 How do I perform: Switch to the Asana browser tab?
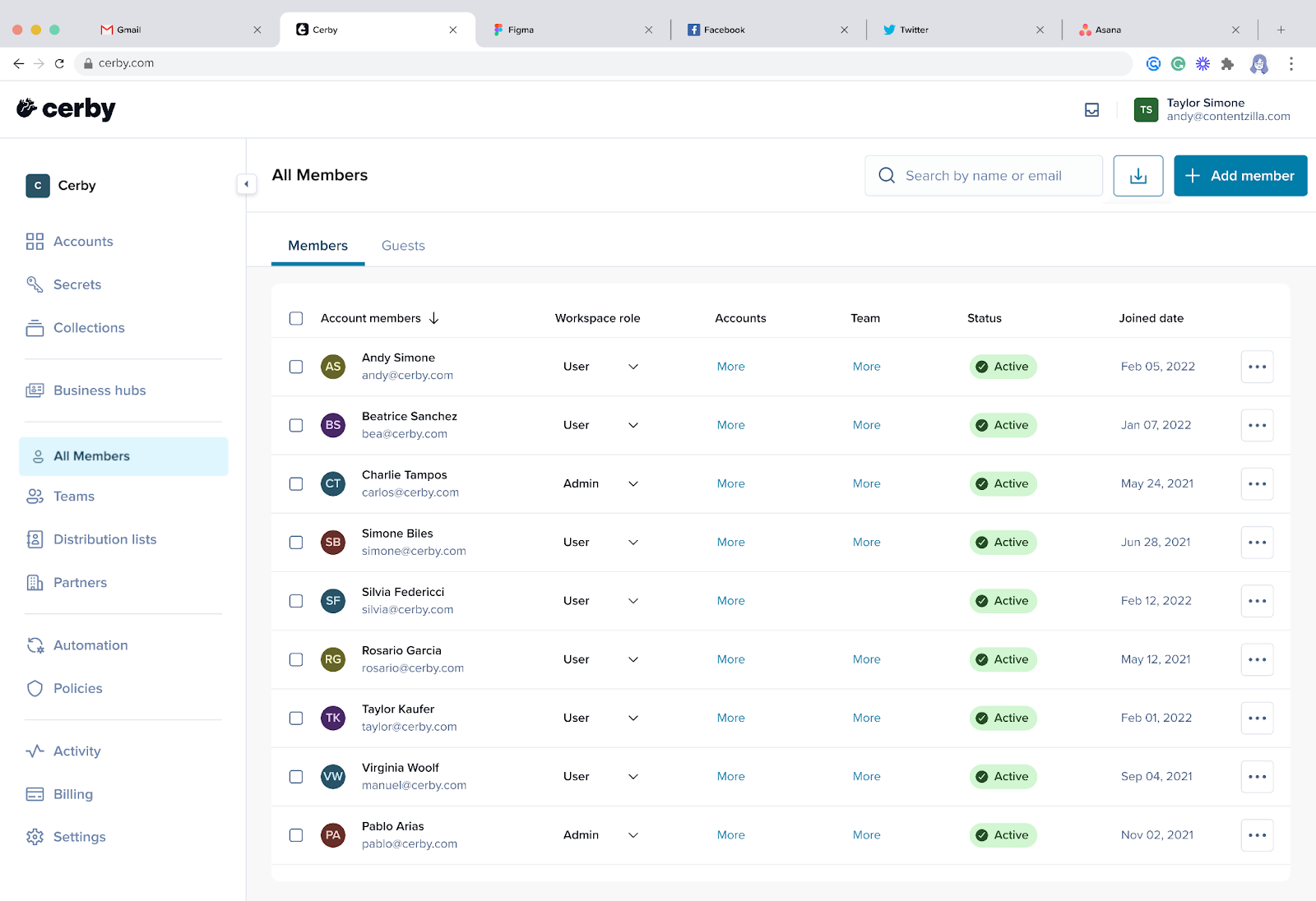click(1160, 30)
